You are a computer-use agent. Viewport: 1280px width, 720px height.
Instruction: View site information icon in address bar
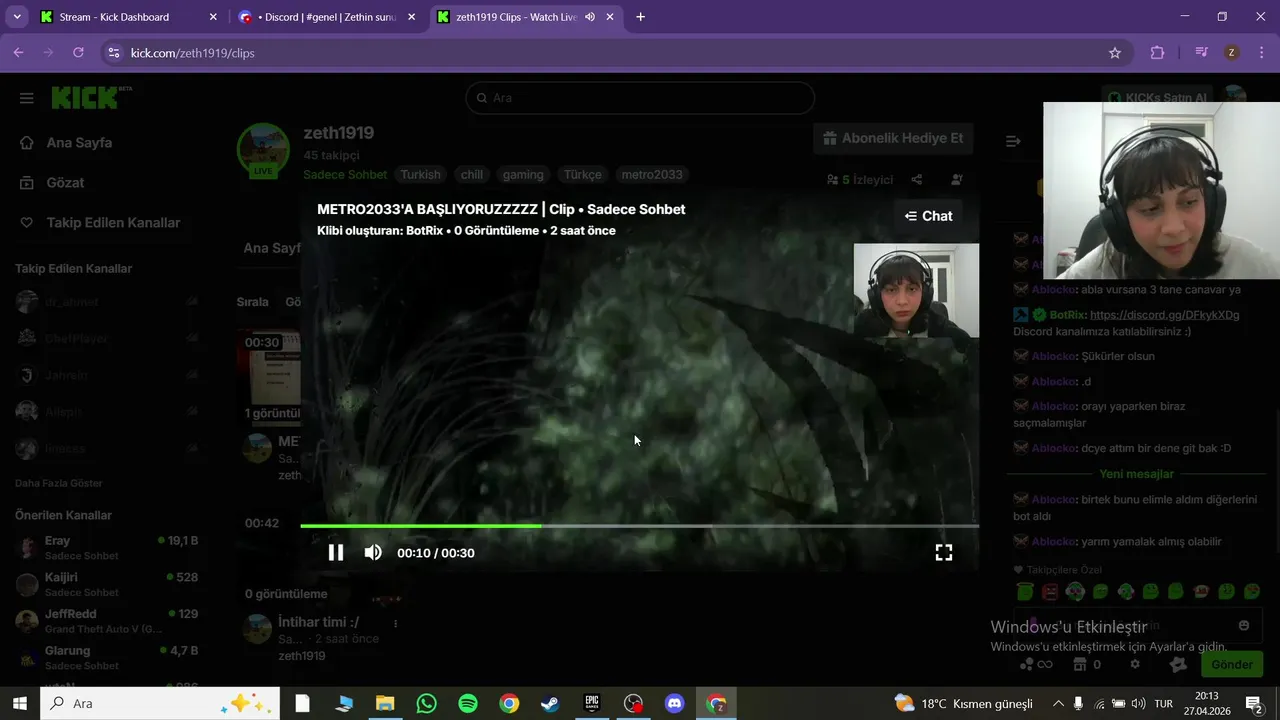pyautogui.click(x=113, y=53)
